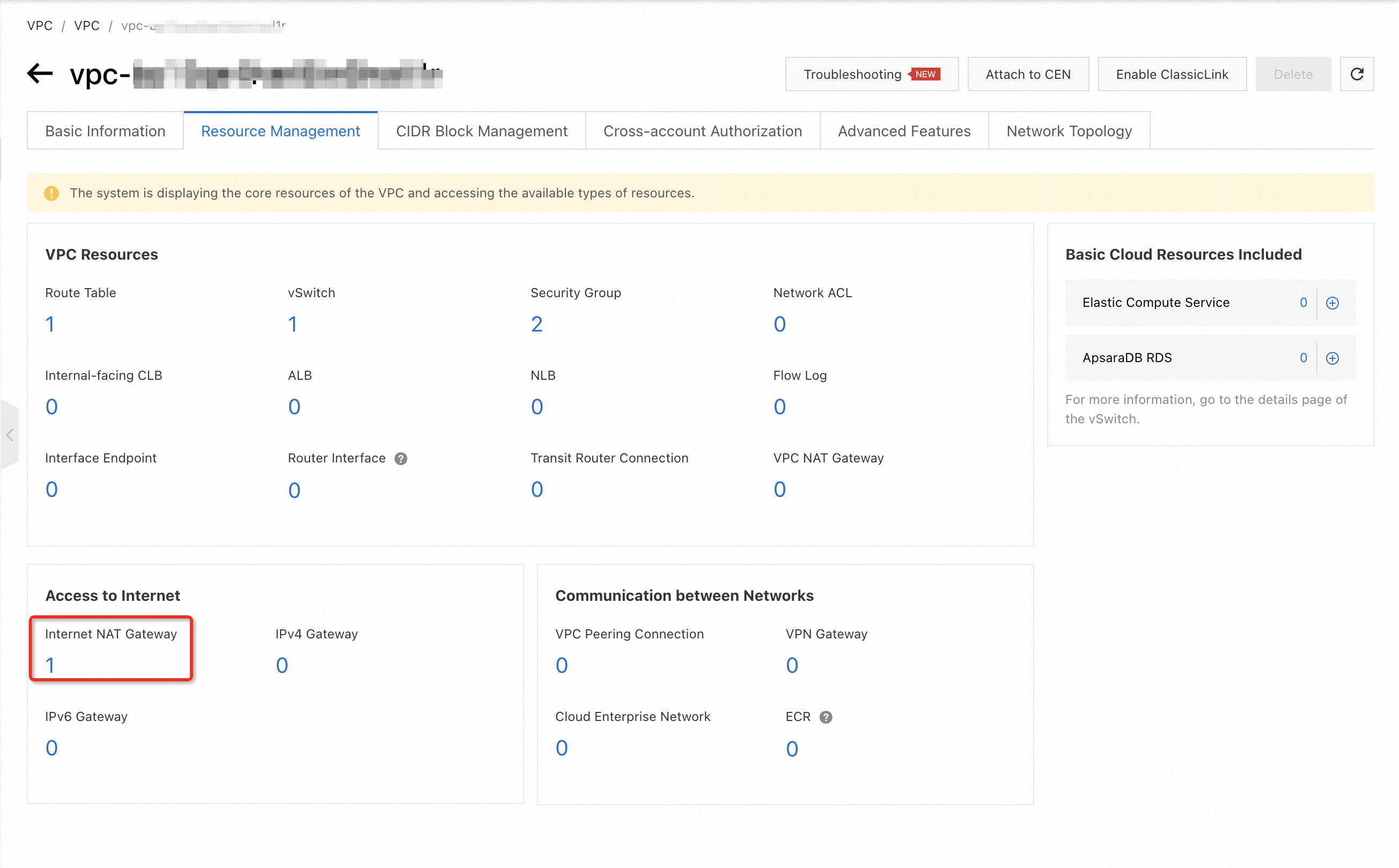This screenshot has height=868, width=1399.
Task: Click Attach to CEN button
Action: click(1028, 74)
